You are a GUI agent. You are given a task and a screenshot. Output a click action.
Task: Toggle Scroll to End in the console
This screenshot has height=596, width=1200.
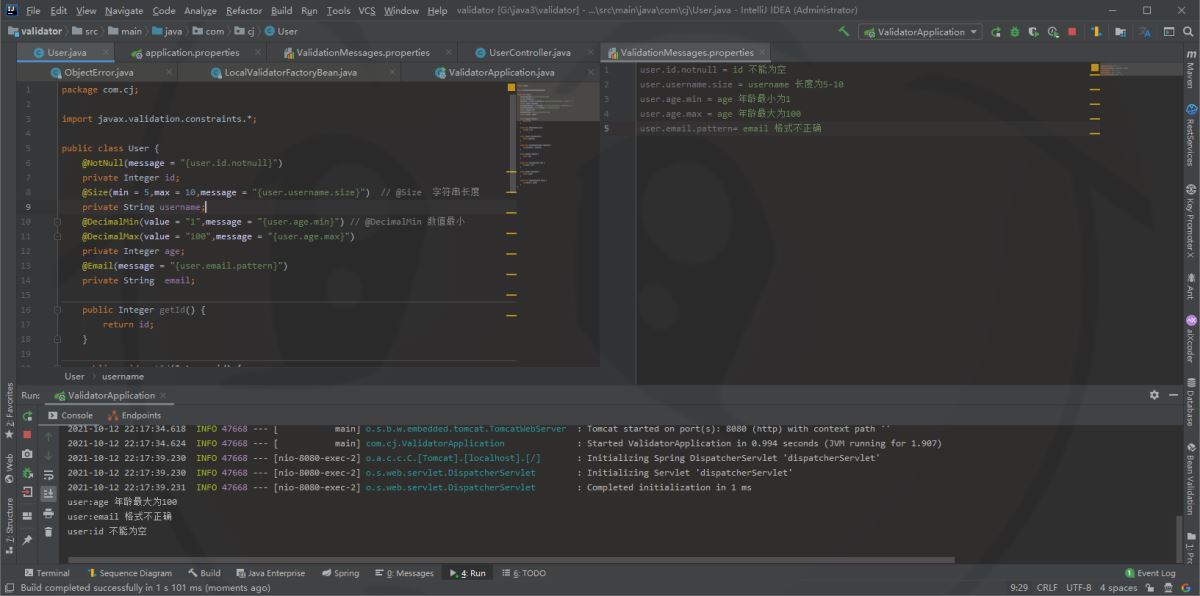click(x=48, y=493)
